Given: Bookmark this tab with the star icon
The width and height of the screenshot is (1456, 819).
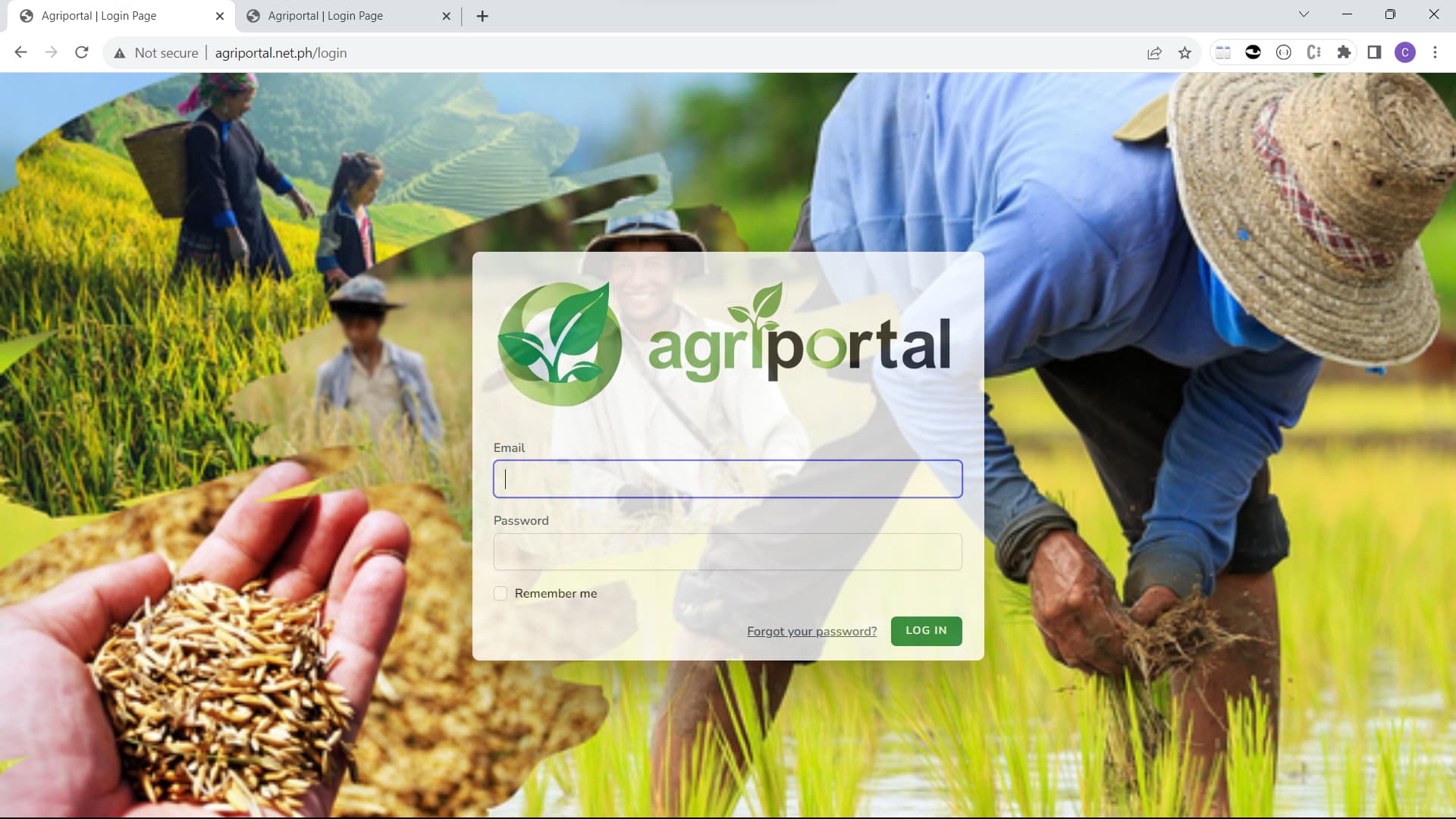Looking at the screenshot, I should pyautogui.click(x=1185, y=52).
